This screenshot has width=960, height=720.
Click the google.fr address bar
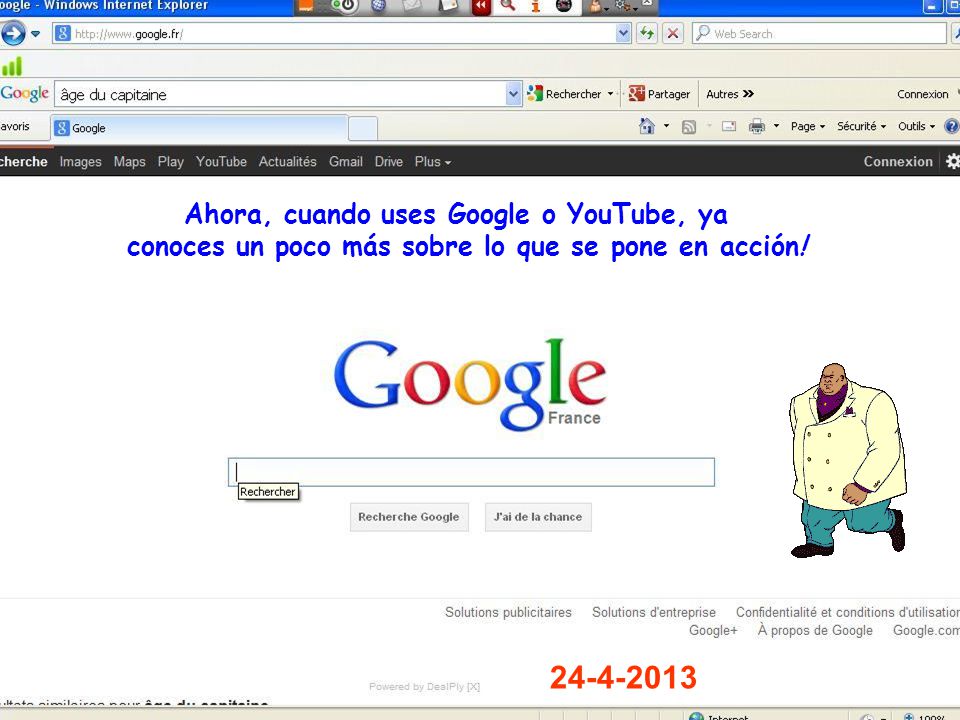pyautogui.click(x=334, y=34)
